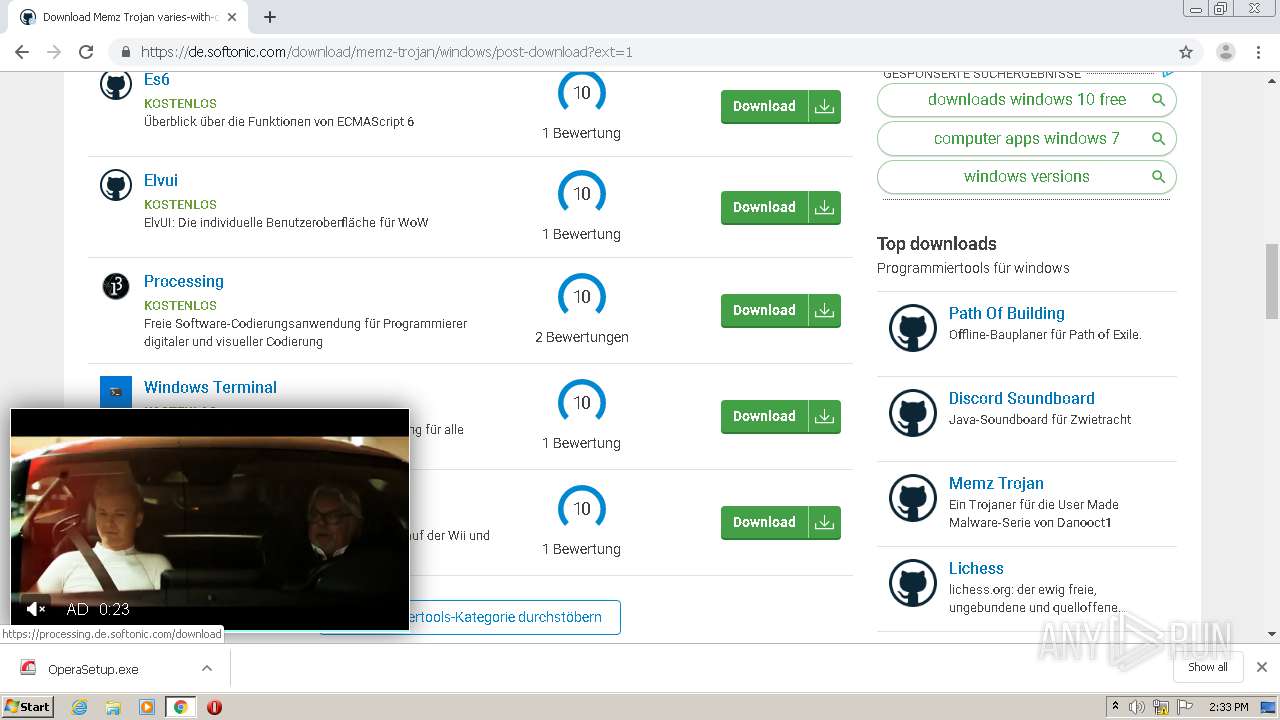
Task: Open Opera icon on taskbar
Action: 214,707
